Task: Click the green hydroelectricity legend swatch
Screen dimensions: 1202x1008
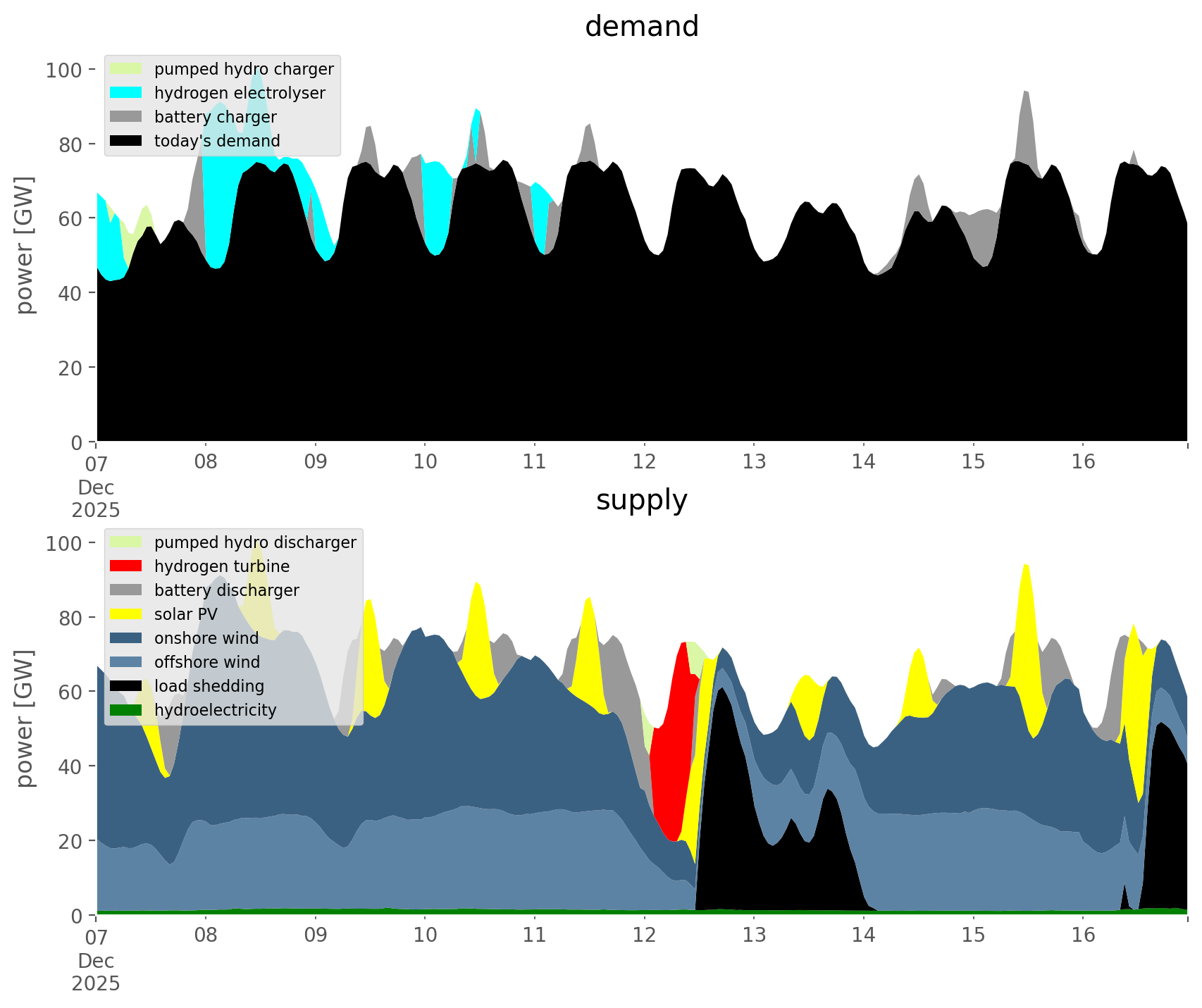Action: [x=126, y=710]
